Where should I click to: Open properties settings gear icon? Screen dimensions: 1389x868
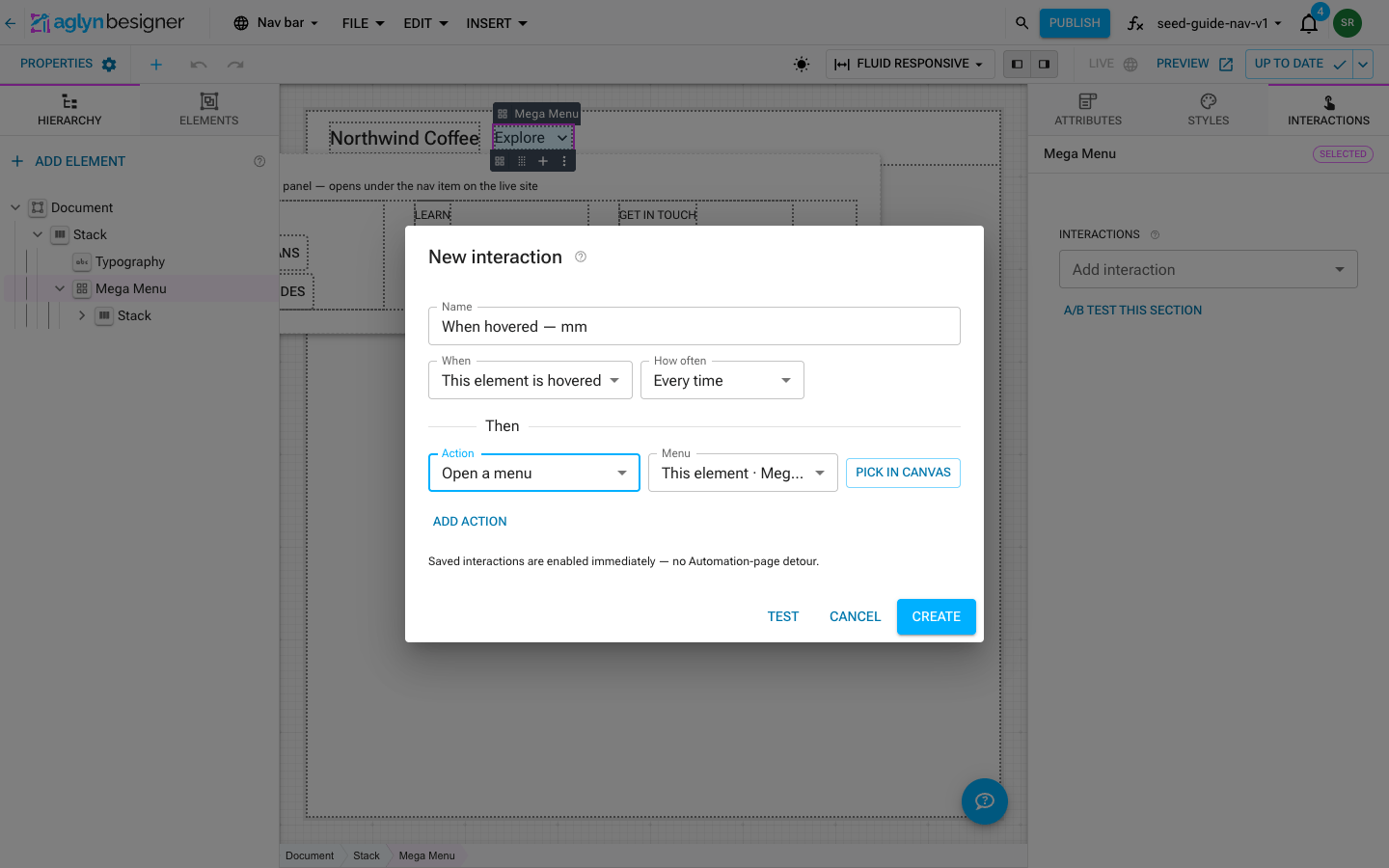109,65
